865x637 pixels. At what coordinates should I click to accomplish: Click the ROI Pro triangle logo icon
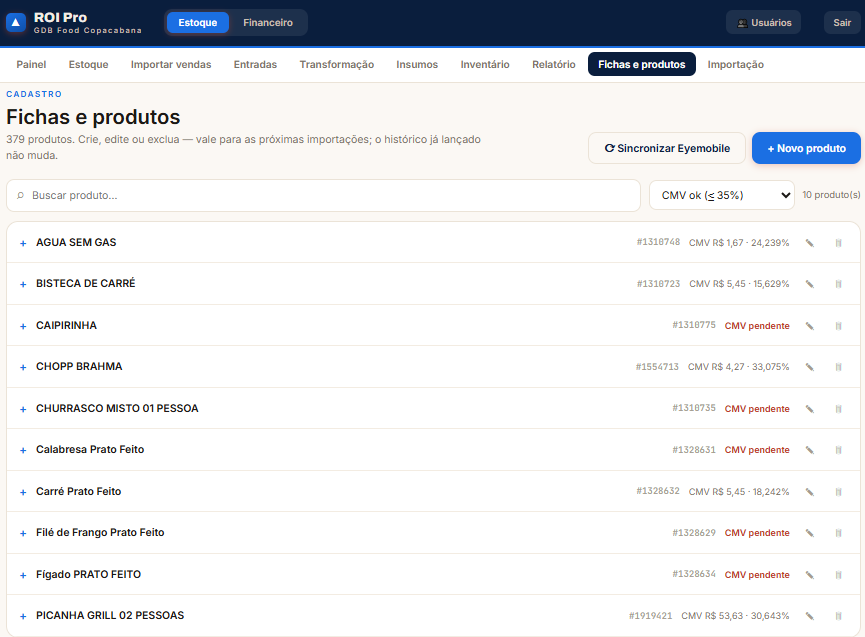pyautogui.click(x=15, y=23)
